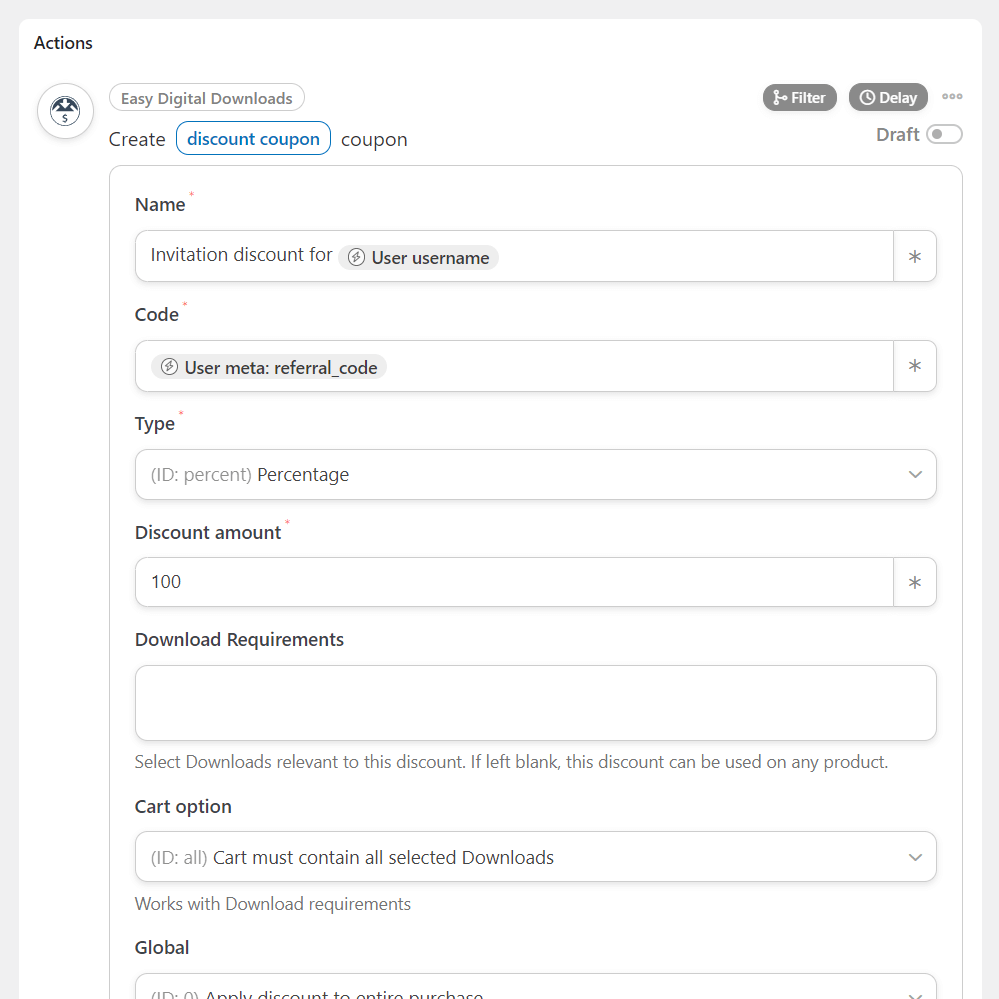Open tag picker for the Code field
Image resolution: width=999 pixels, height=999 pixels.
(x=915, y=366)
